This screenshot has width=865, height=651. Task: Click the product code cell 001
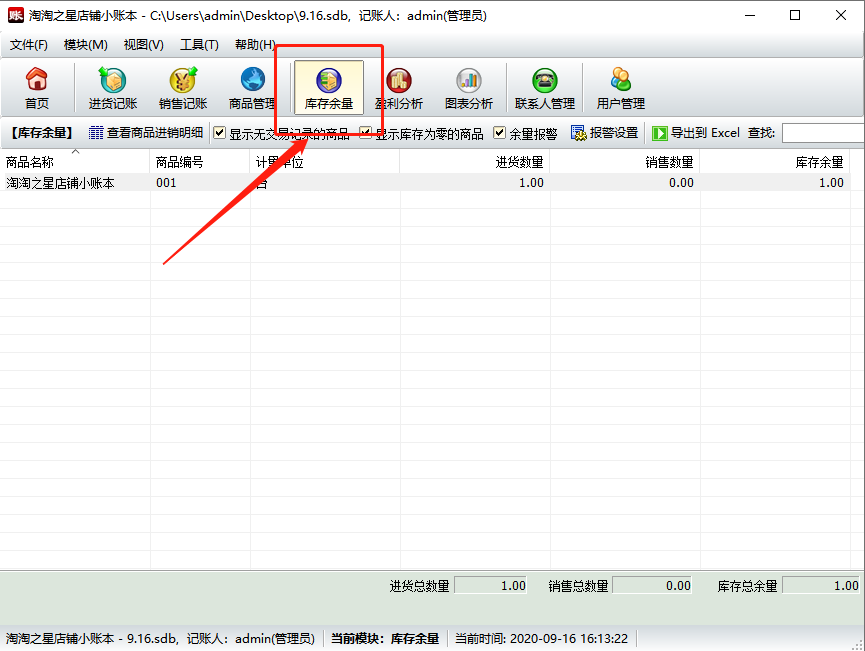tap(166, 183)
